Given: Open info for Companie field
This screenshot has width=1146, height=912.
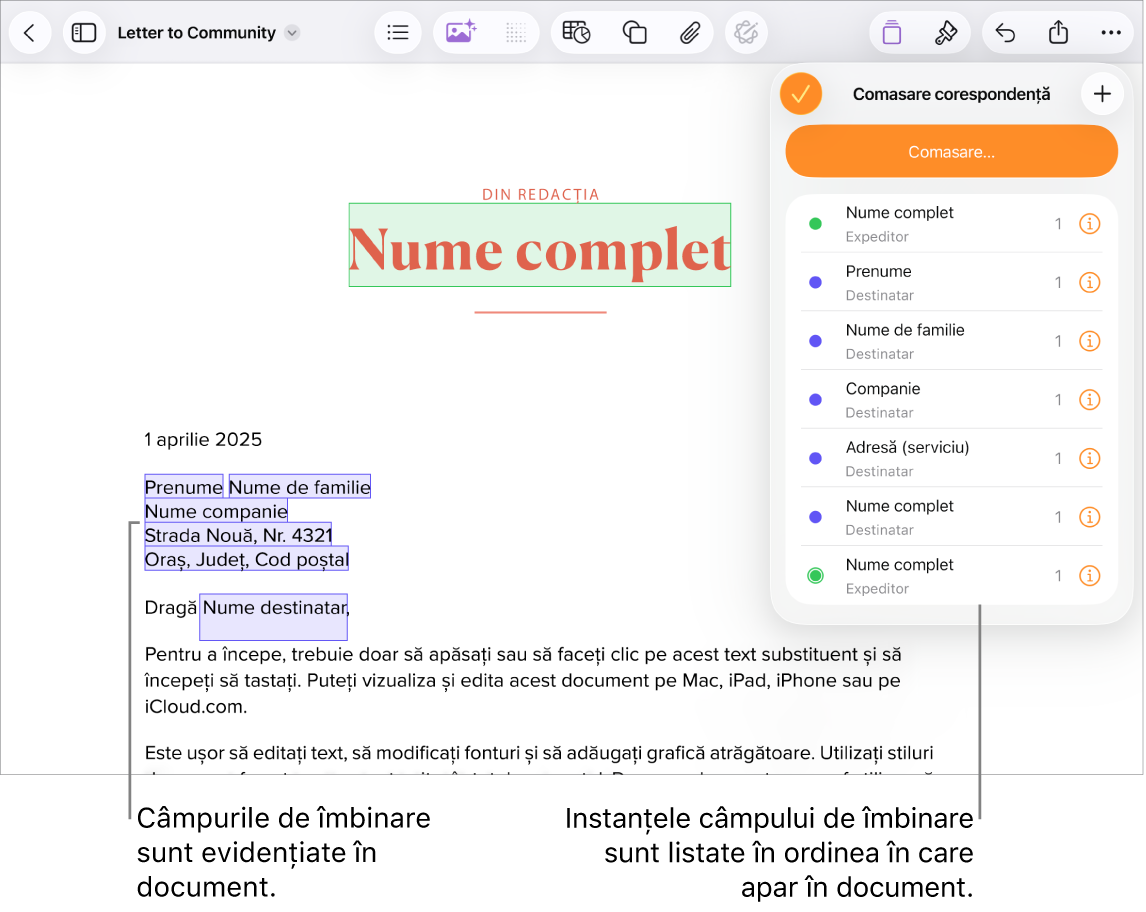Looking at the screenshot, I should 1090,400.
